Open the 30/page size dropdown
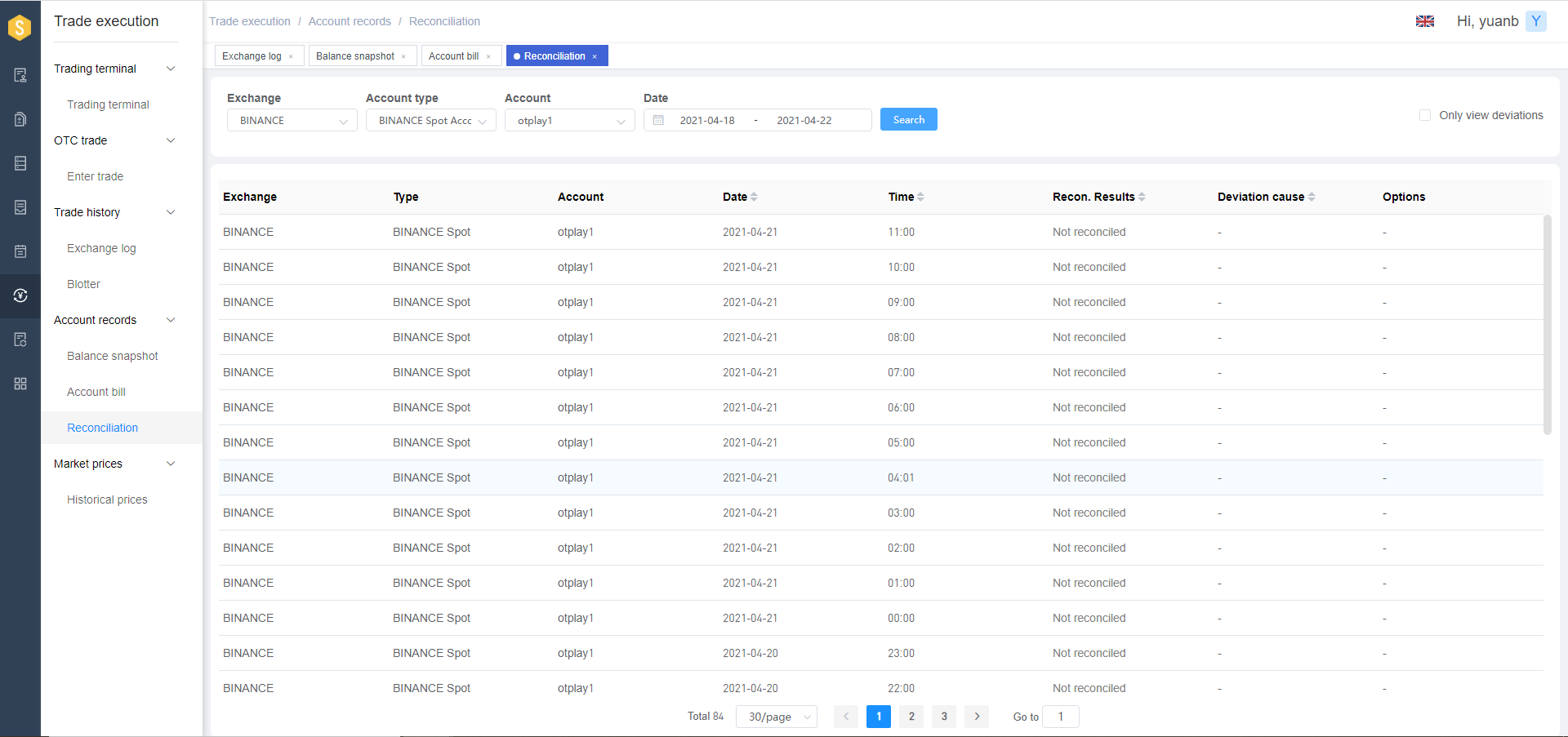This screenshot has width=1568, height=737. tap(777, 717)
